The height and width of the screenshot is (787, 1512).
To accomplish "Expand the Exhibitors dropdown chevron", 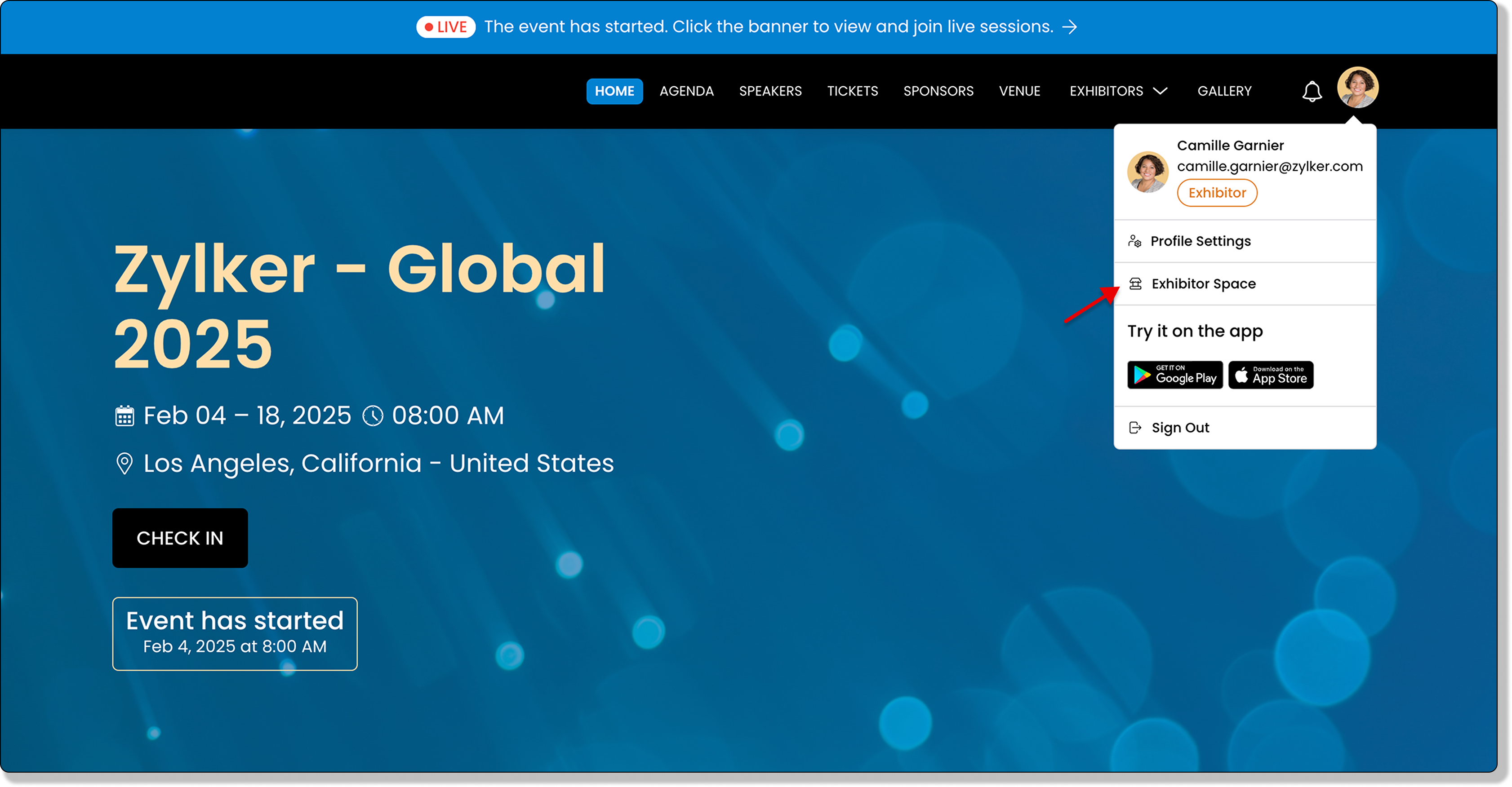I will (x=1160, y=91).
